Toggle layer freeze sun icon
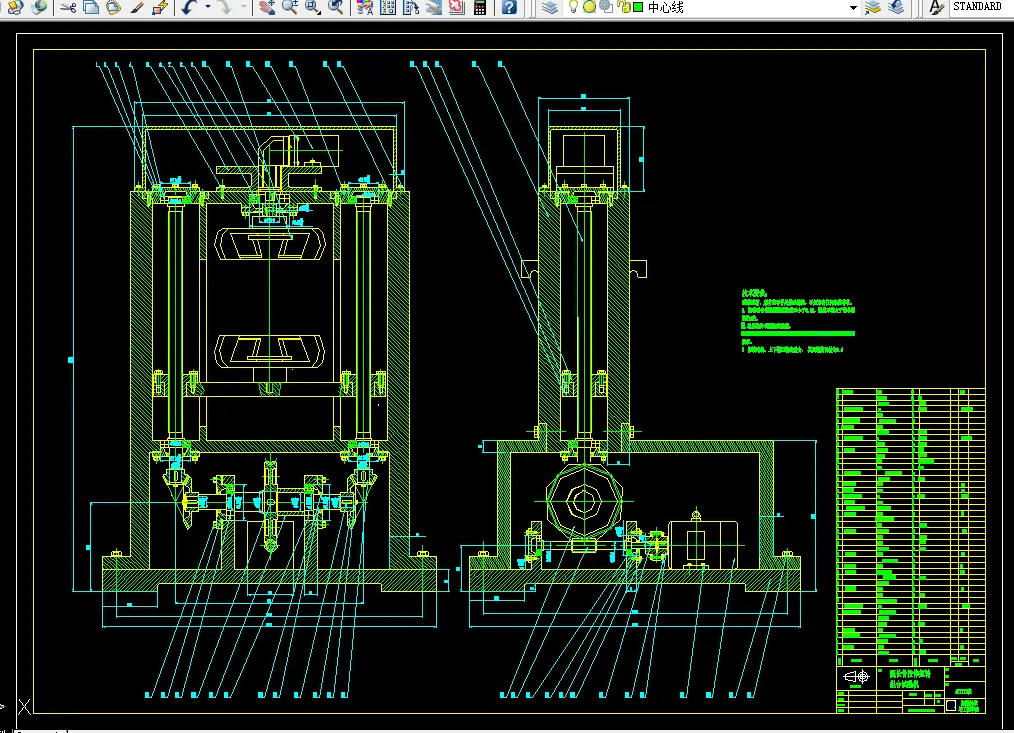The height and width of the screenshot is (733, 1014). [589, 7]
